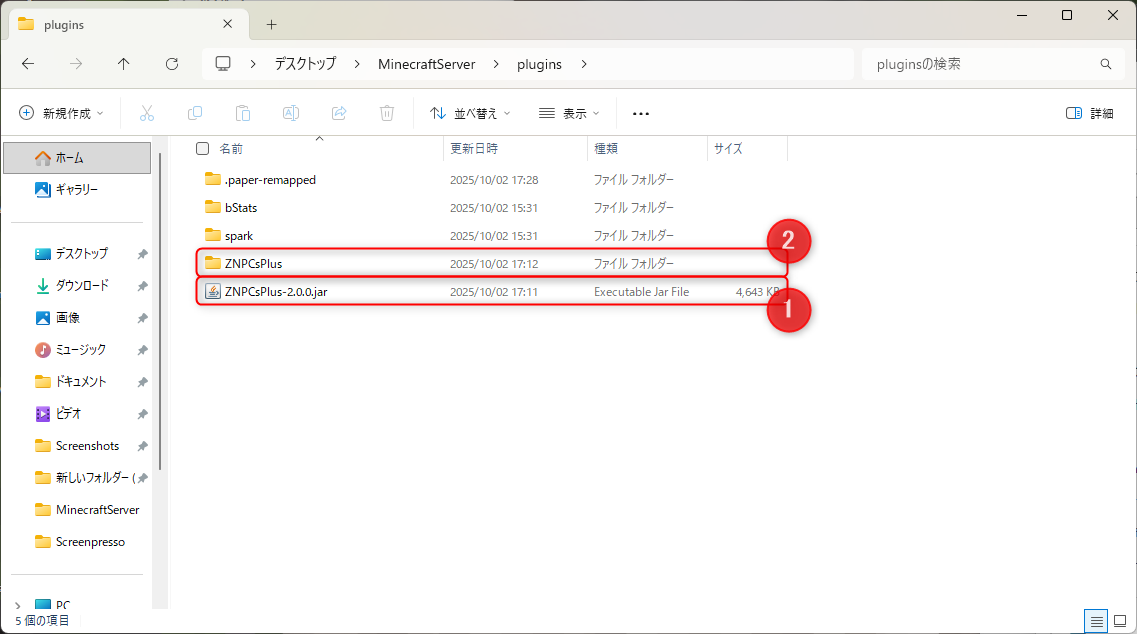
Task: Click inside the pluginsの検索 search field
Action: 990,63
